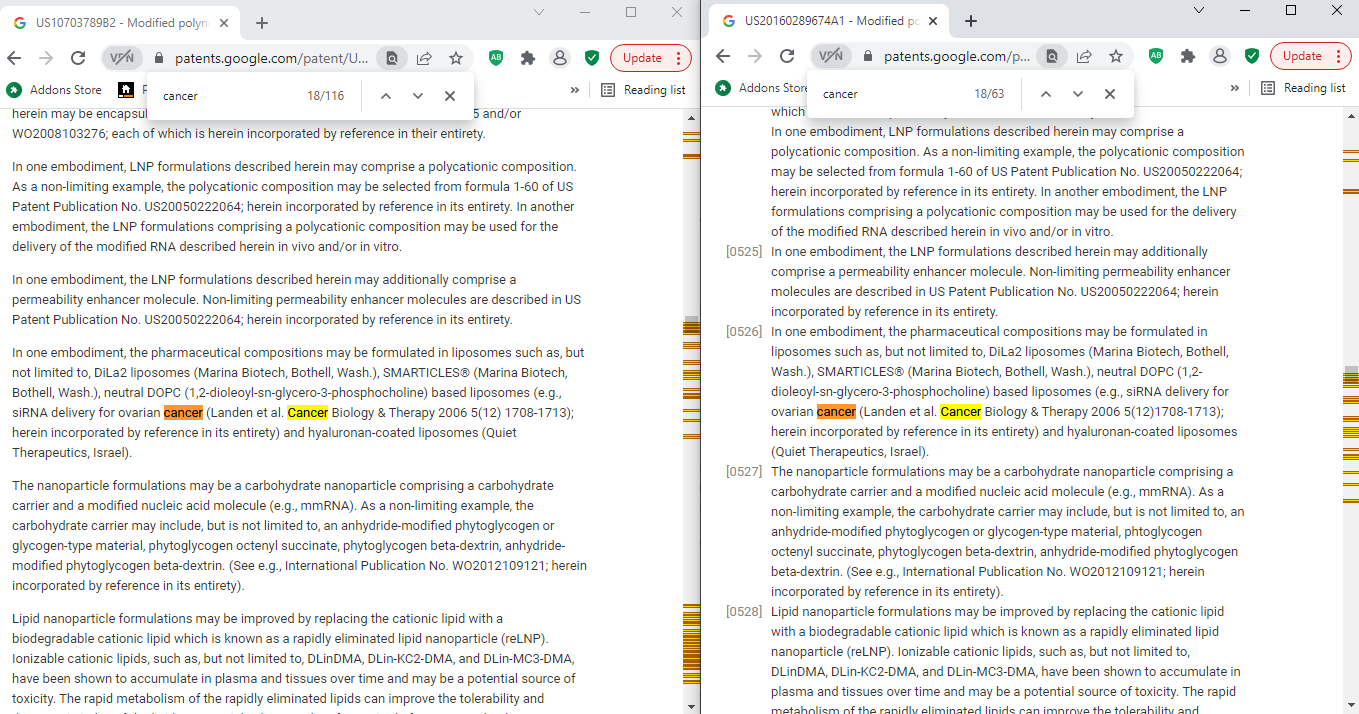Go to next 'cancer' match in left find bar
Viewport: 1359px width, 714px height.
[418, 96]
